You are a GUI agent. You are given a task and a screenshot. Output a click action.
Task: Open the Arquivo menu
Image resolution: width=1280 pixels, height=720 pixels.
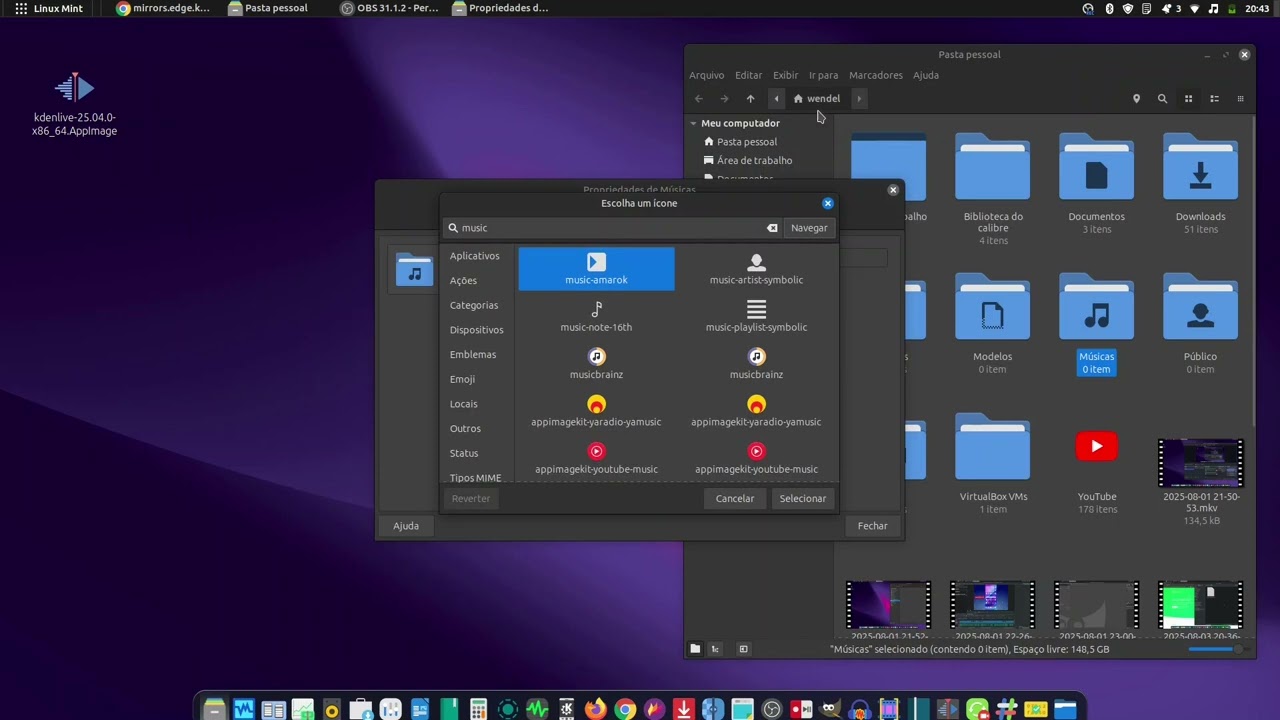(x=706, y=75)
